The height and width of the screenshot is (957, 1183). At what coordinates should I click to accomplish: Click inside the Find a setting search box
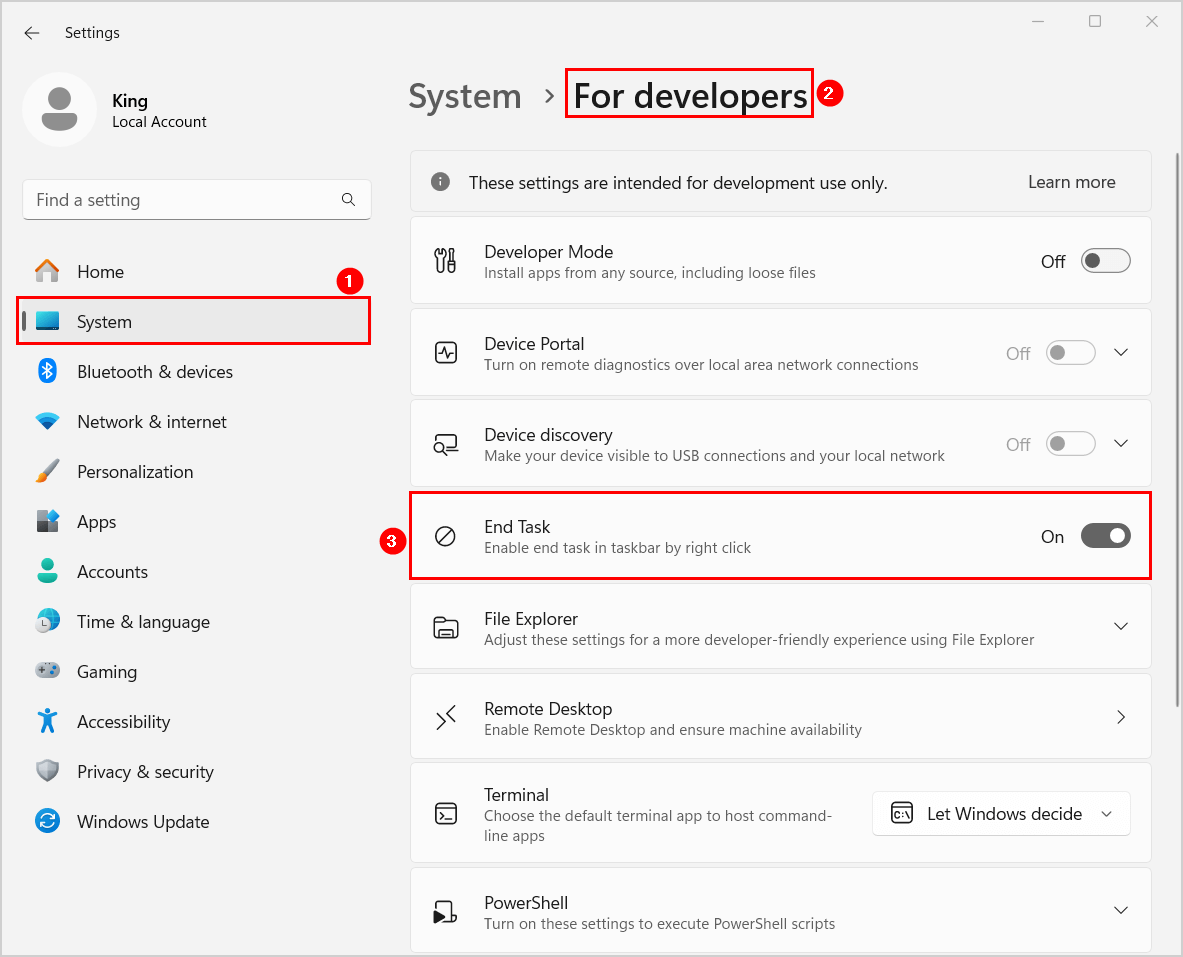coord(180,199)
